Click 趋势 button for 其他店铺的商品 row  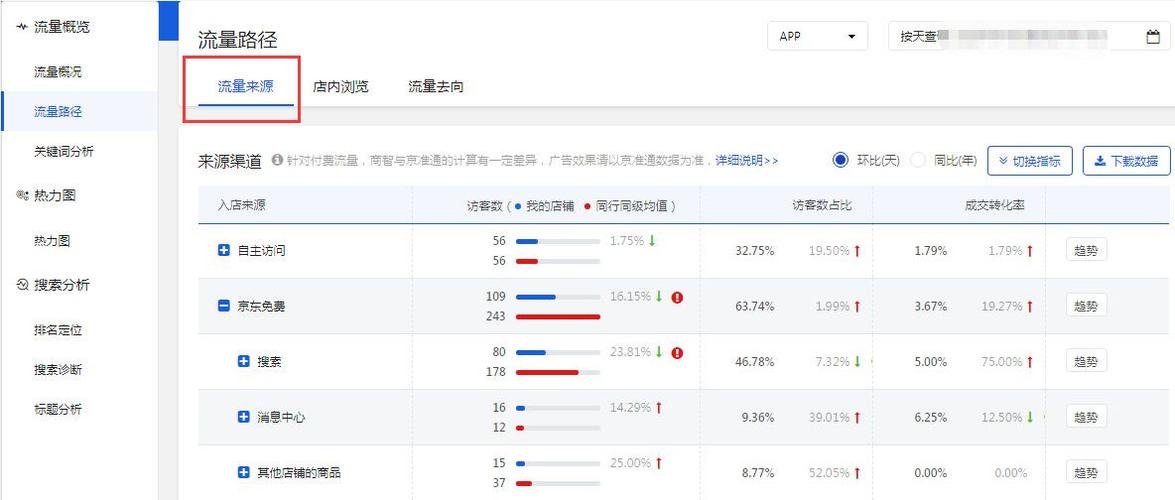pyautogui.click(x=1086, y=472)
